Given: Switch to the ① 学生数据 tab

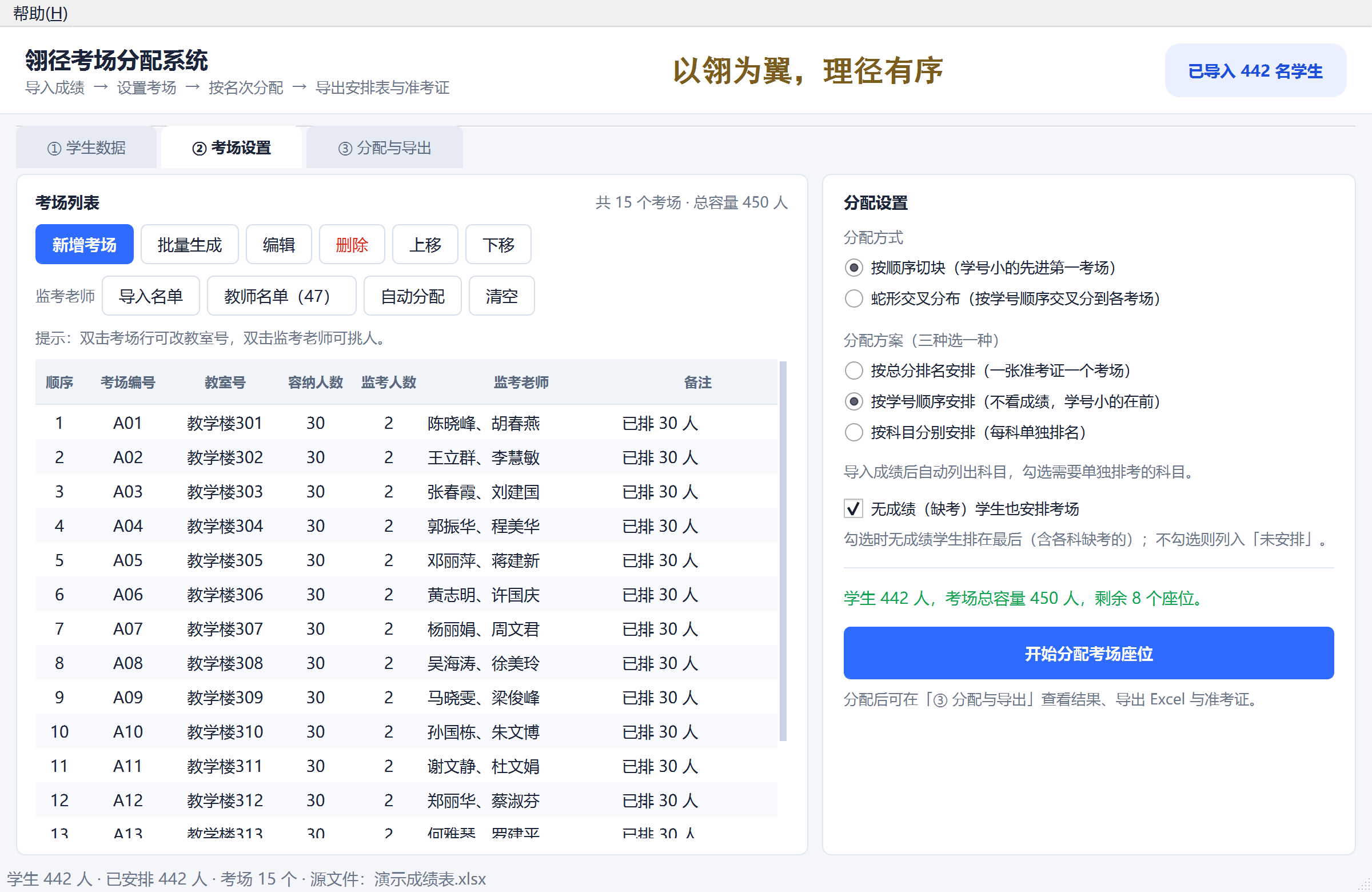Looking at the screenshot, I should click(x=86, y=148).
